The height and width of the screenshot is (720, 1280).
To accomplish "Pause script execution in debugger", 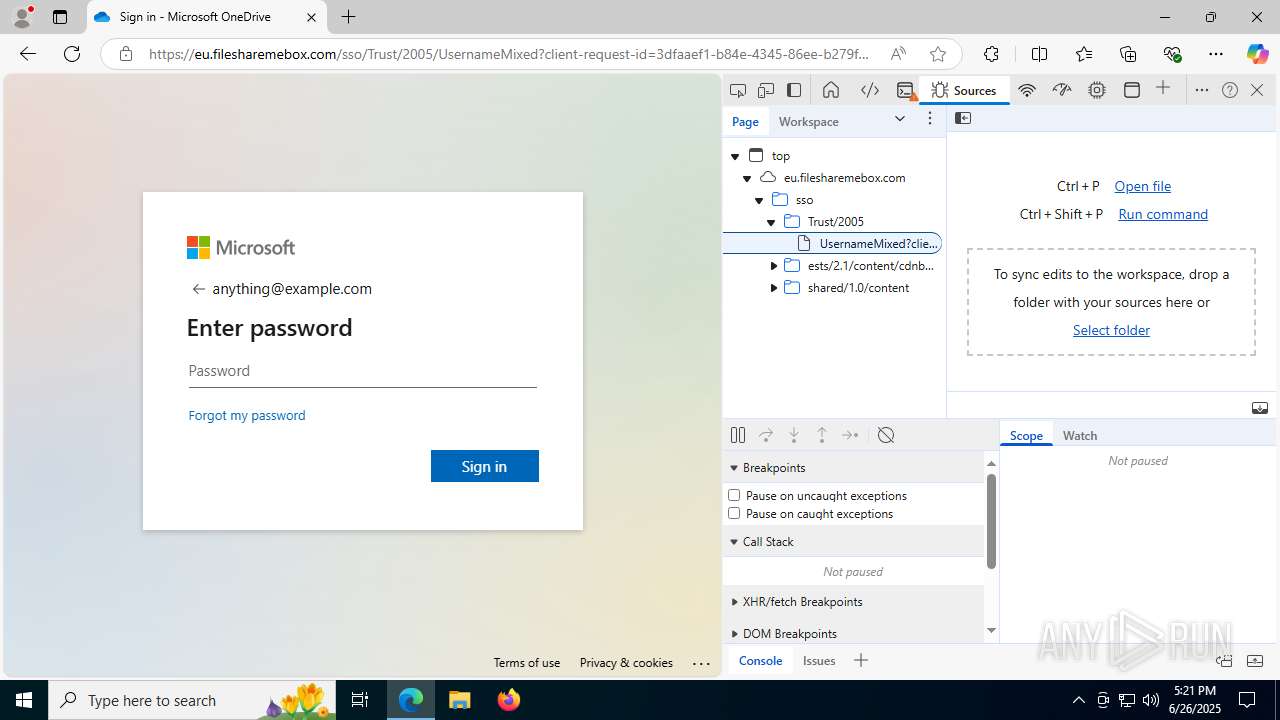I will pos(738,435).
